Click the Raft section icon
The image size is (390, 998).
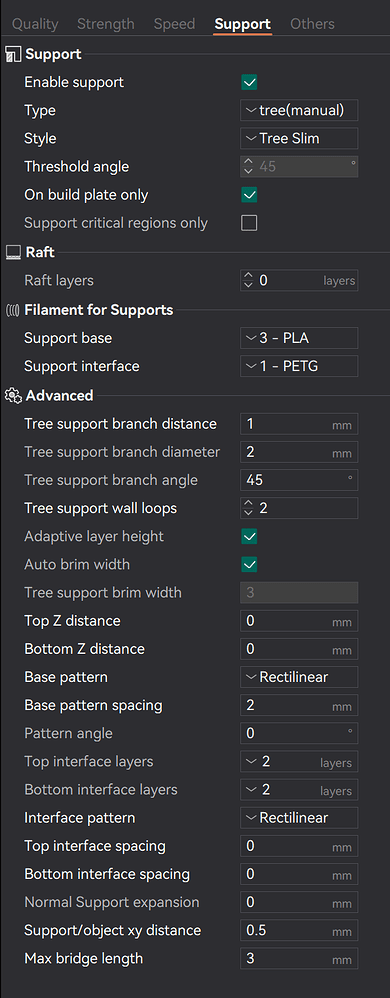click(x=13, y=253)
